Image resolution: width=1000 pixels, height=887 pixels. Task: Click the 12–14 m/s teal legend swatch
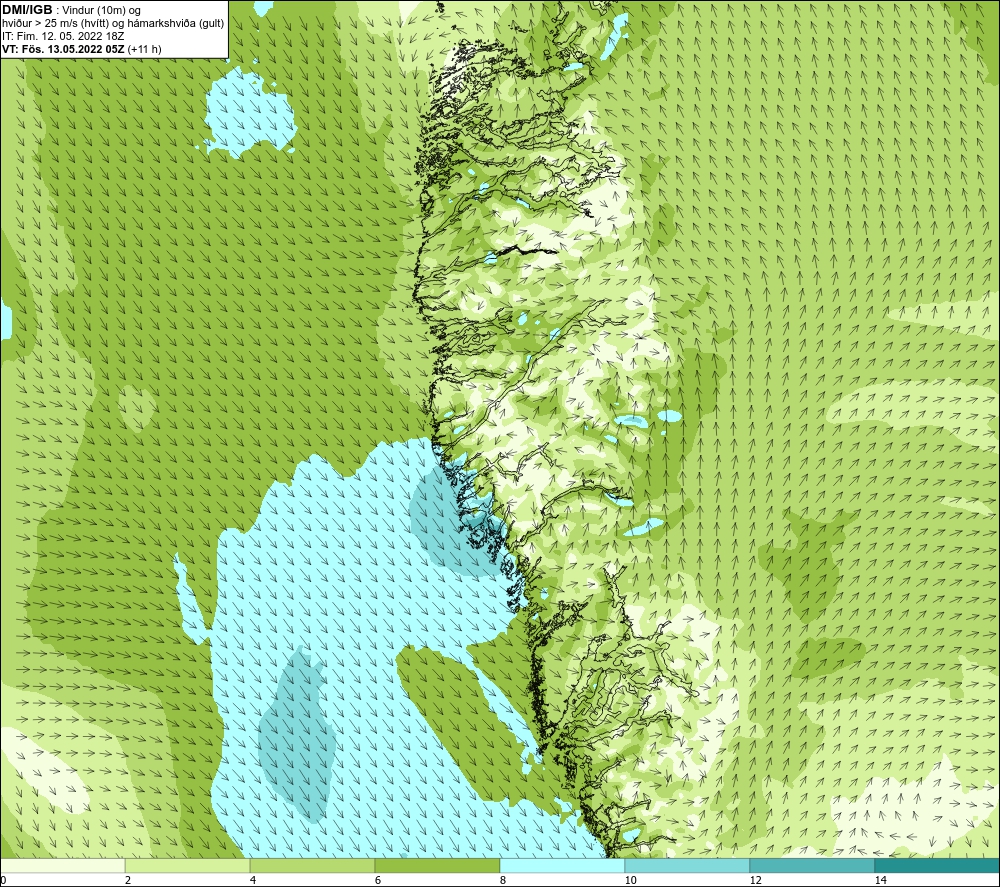pos(812,866)
